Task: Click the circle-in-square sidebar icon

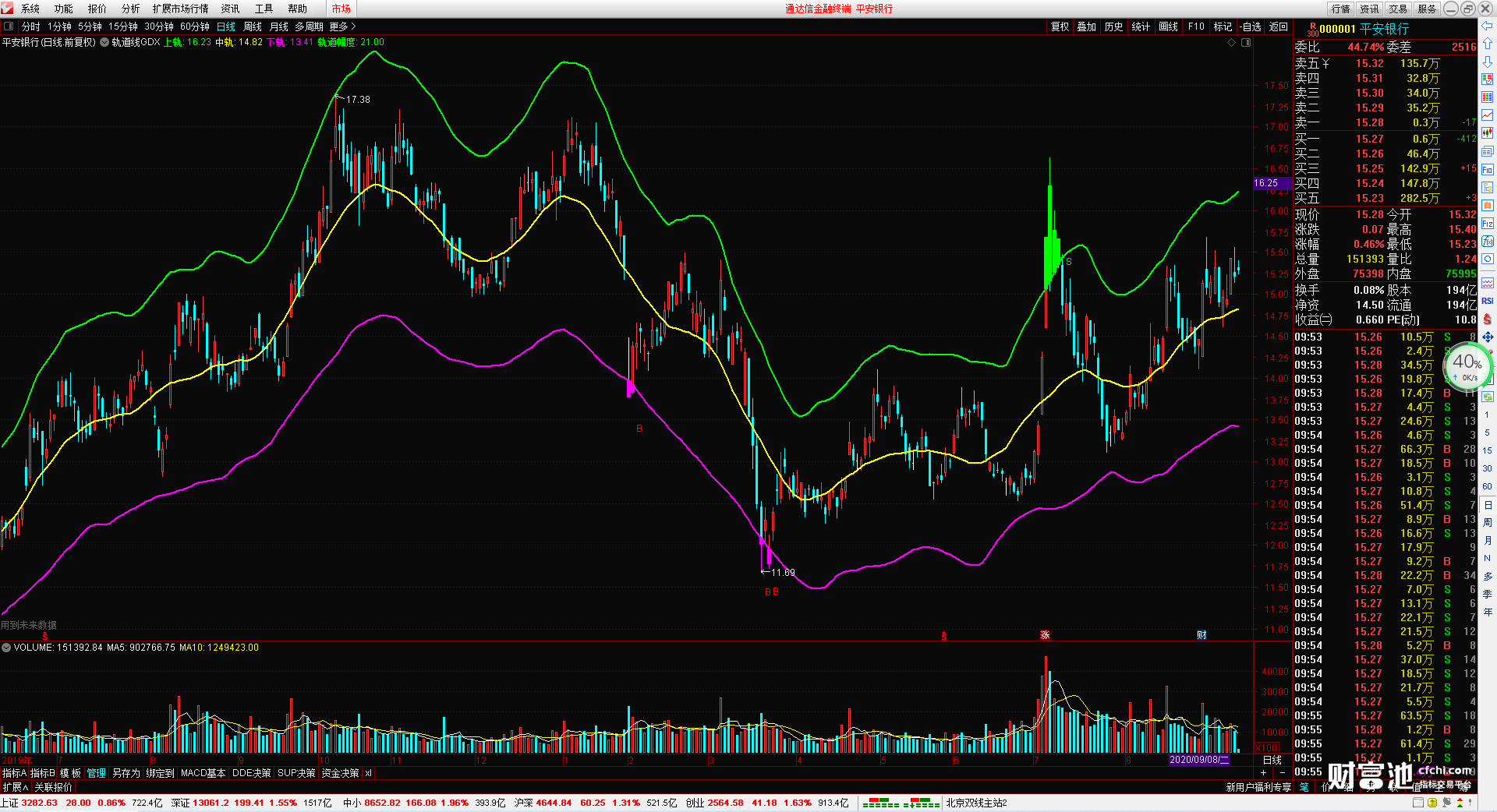Action: [1488, 259]
